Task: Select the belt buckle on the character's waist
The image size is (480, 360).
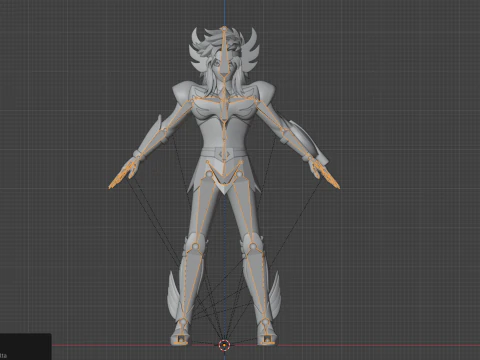Action: (x=224, y=155)
